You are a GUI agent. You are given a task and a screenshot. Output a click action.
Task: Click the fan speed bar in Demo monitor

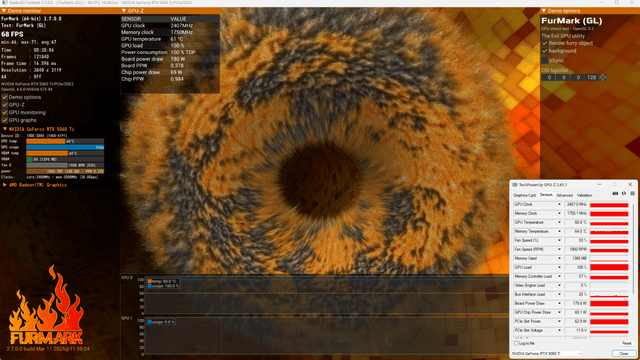coord(65,165)
